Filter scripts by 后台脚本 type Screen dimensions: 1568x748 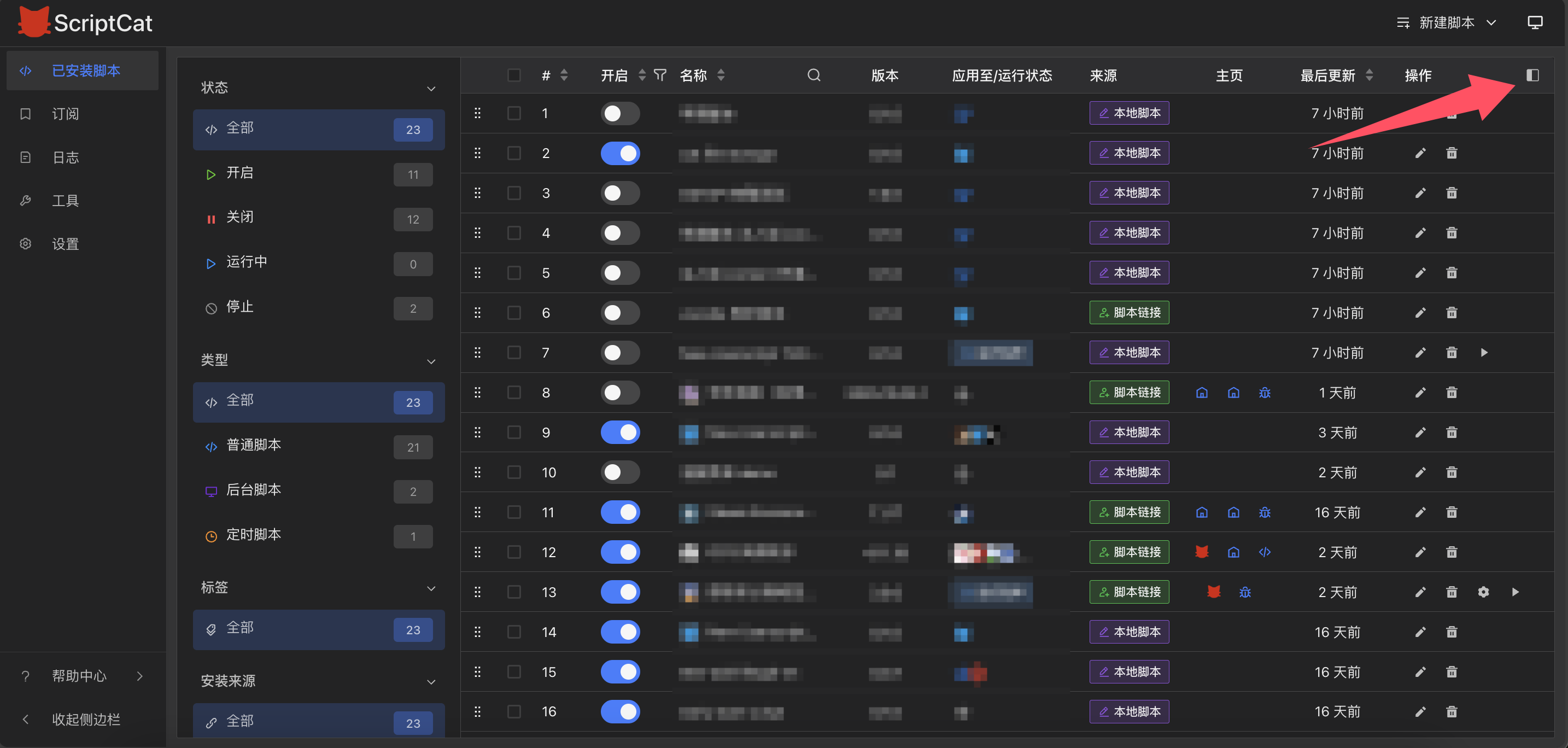pos(254,490)
